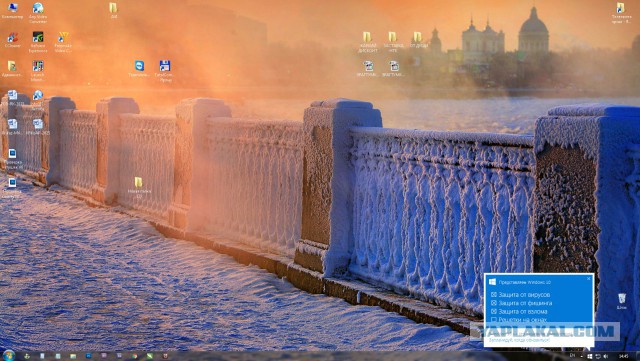Open CCleaner from the desktop
This screenshot has height=361, width=640.
[13, 40]
